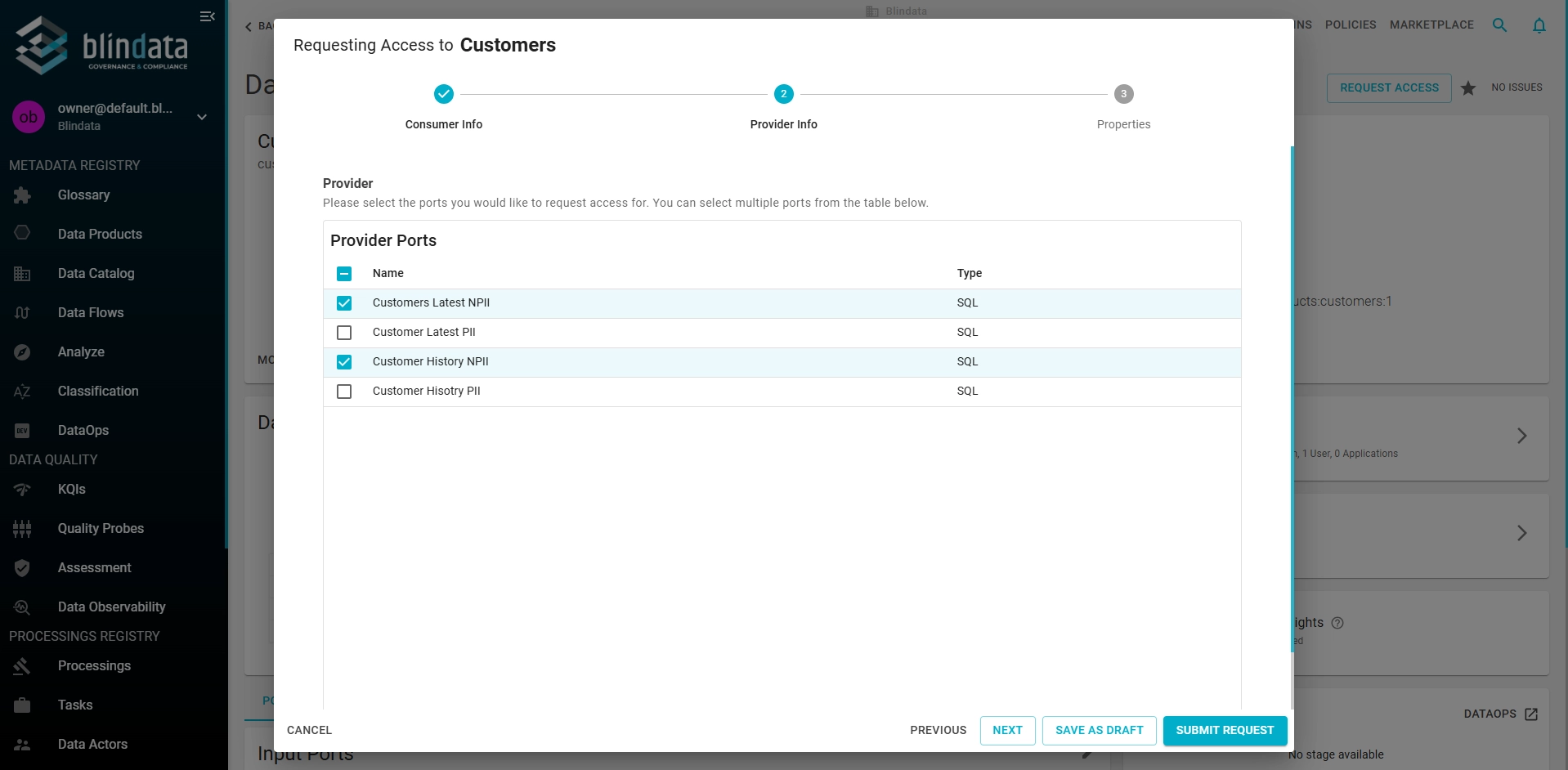Select Customers Latest NPII row name
The height and width of the screenshot is (770, 1568).
click(431, 302)
